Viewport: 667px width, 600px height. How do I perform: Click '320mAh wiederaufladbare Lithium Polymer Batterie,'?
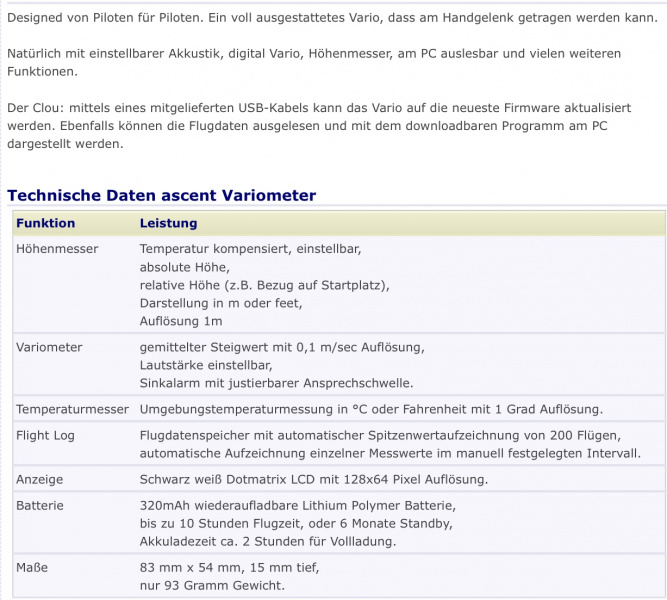click(298, 506)
